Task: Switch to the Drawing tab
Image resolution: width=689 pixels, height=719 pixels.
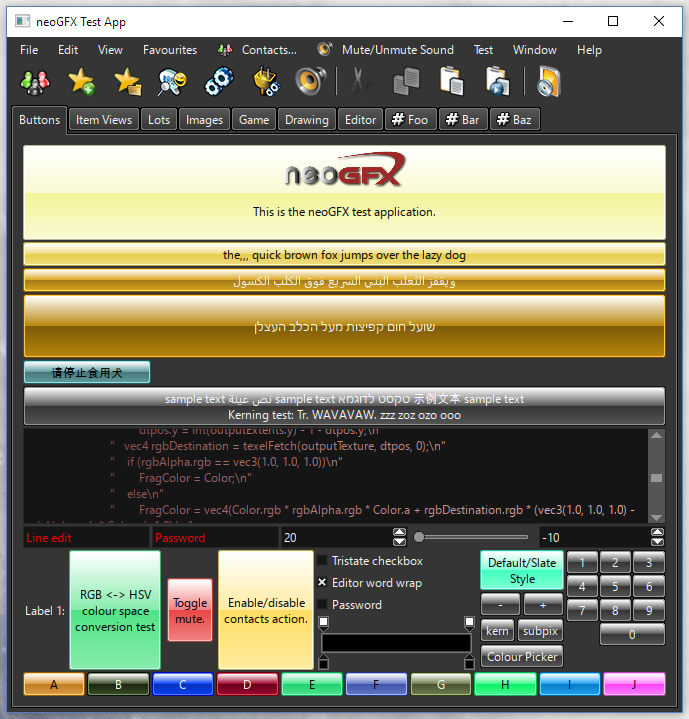Action: click(x=307, y=120)
